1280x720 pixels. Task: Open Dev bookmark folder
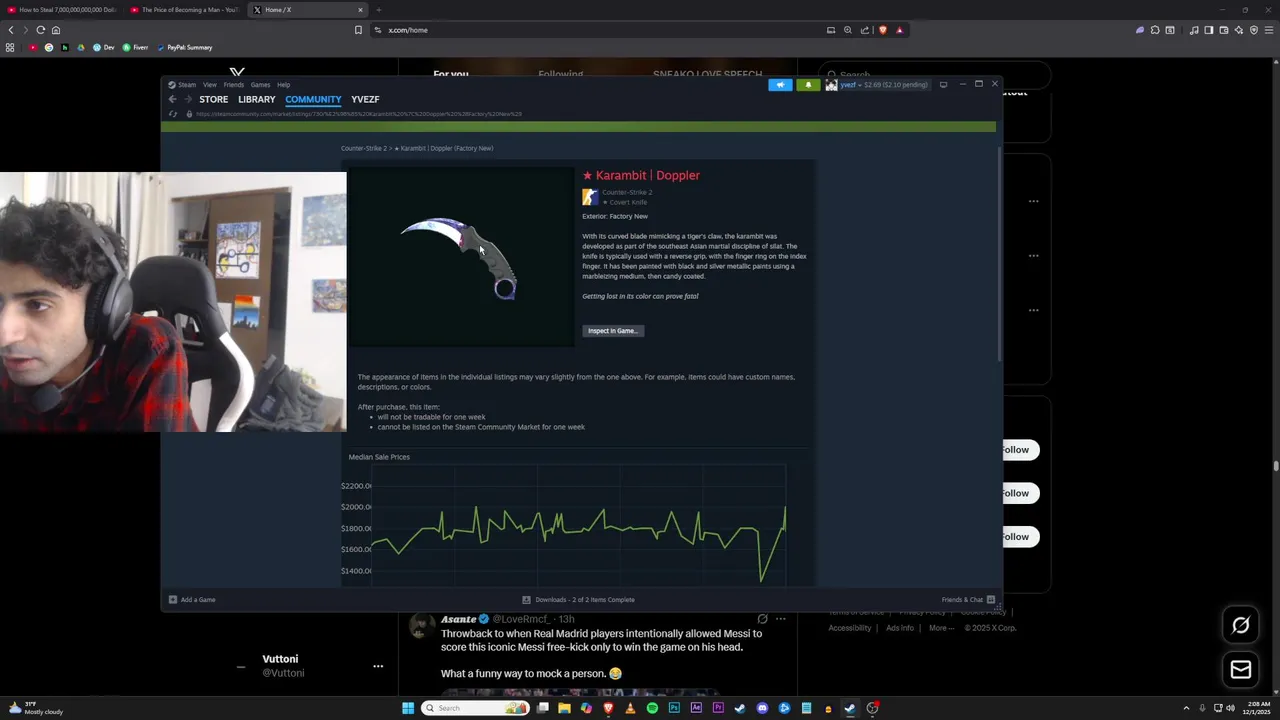pyautogui.click(x=104, y=47)
